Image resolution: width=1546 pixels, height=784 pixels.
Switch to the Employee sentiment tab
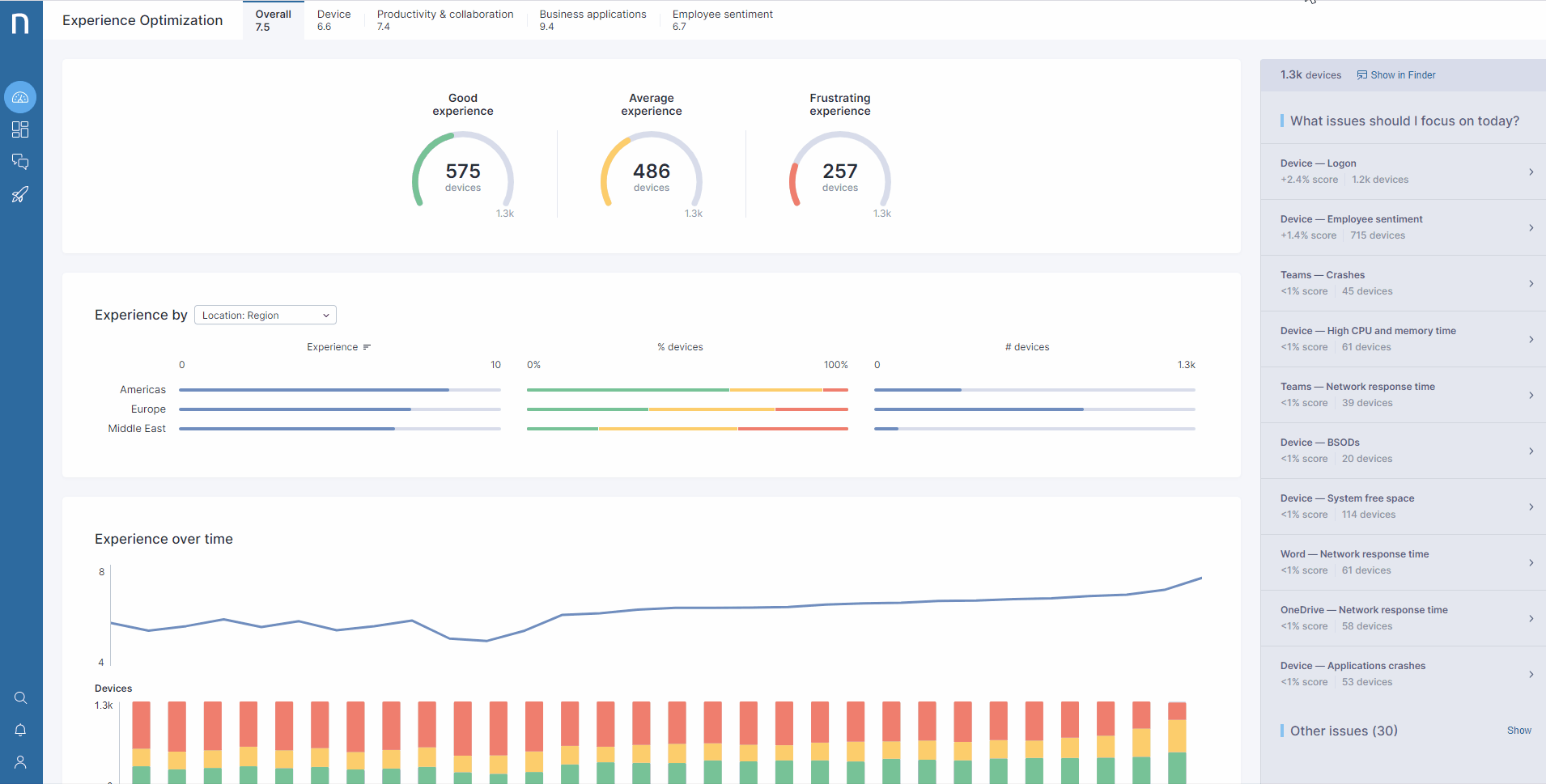pos(722,20)
